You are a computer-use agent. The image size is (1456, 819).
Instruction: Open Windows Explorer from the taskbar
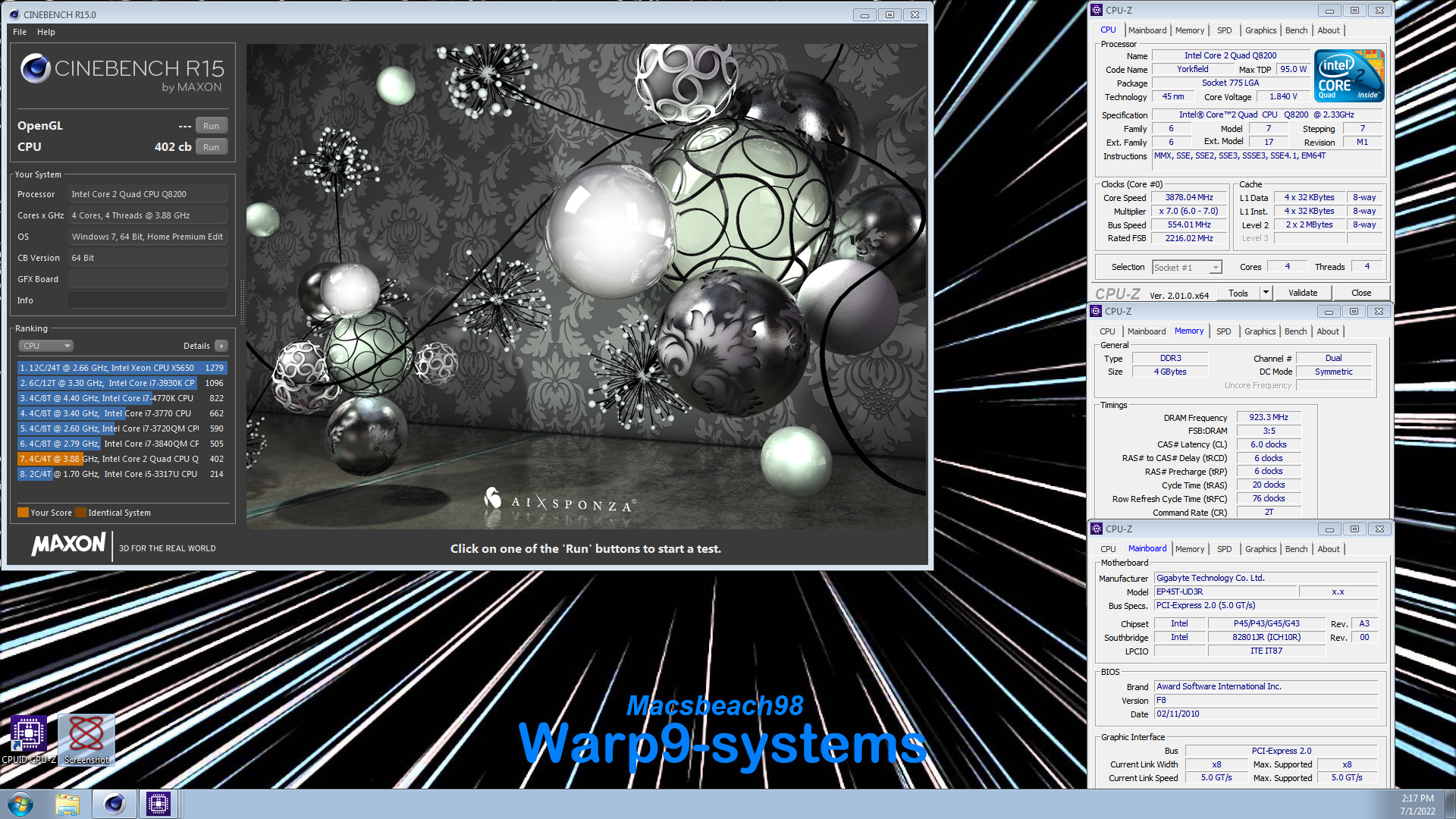[x=67, y=804]
